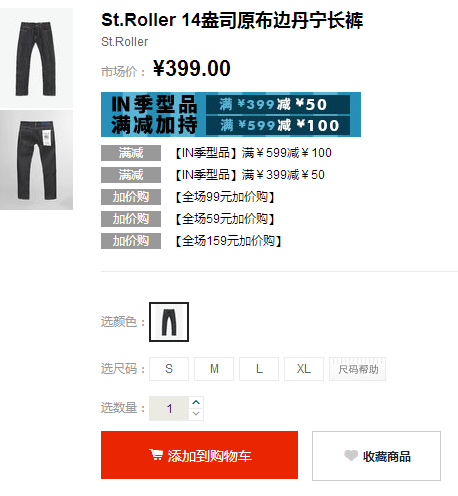The image size is (458, 496).
Task: Click the St.Roller brand link
Action: point(124,42)
